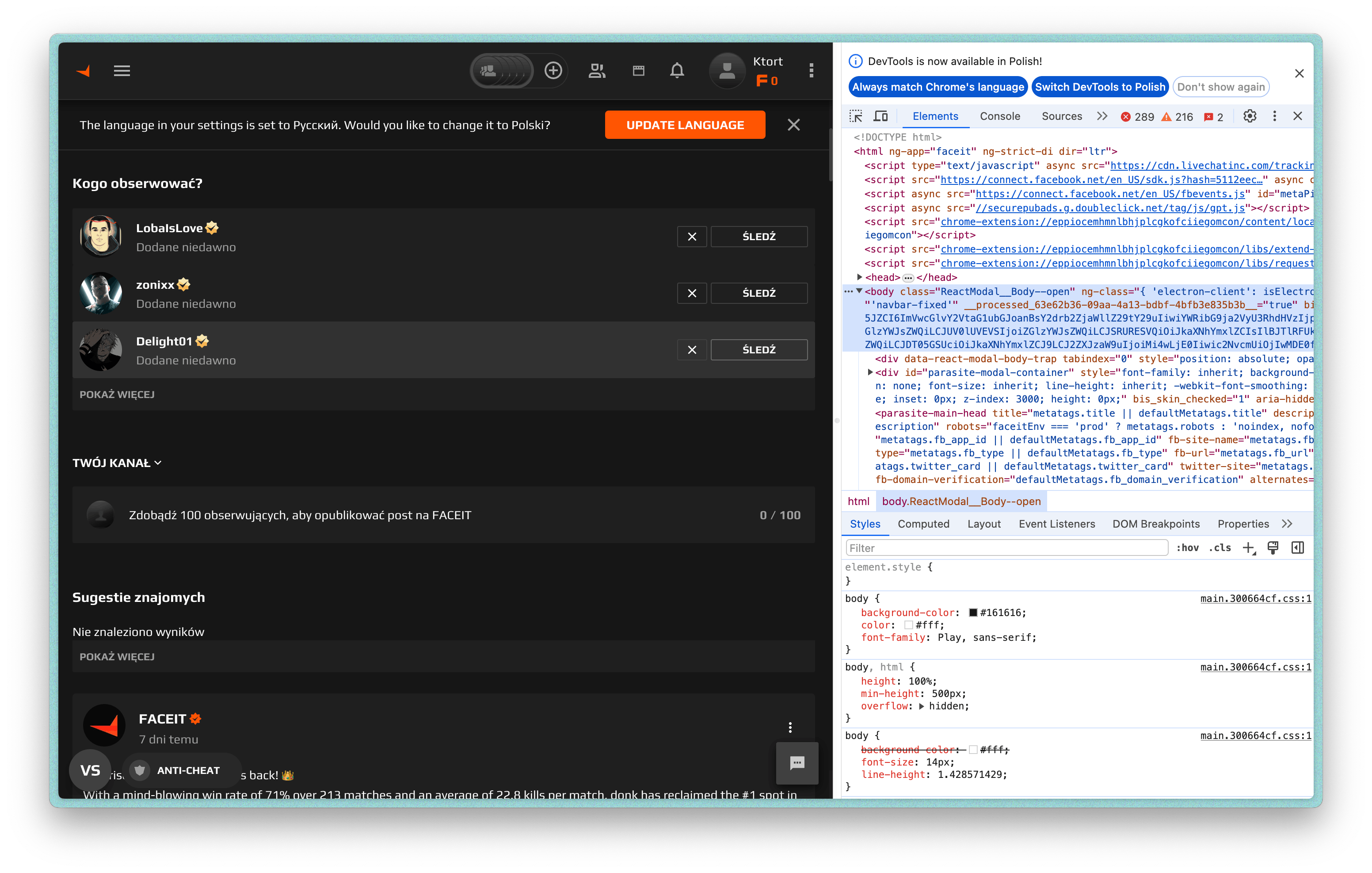This screenshot has height=873, width=1372.
Task: Toggle :hov element state
Action: (1187, 548)
